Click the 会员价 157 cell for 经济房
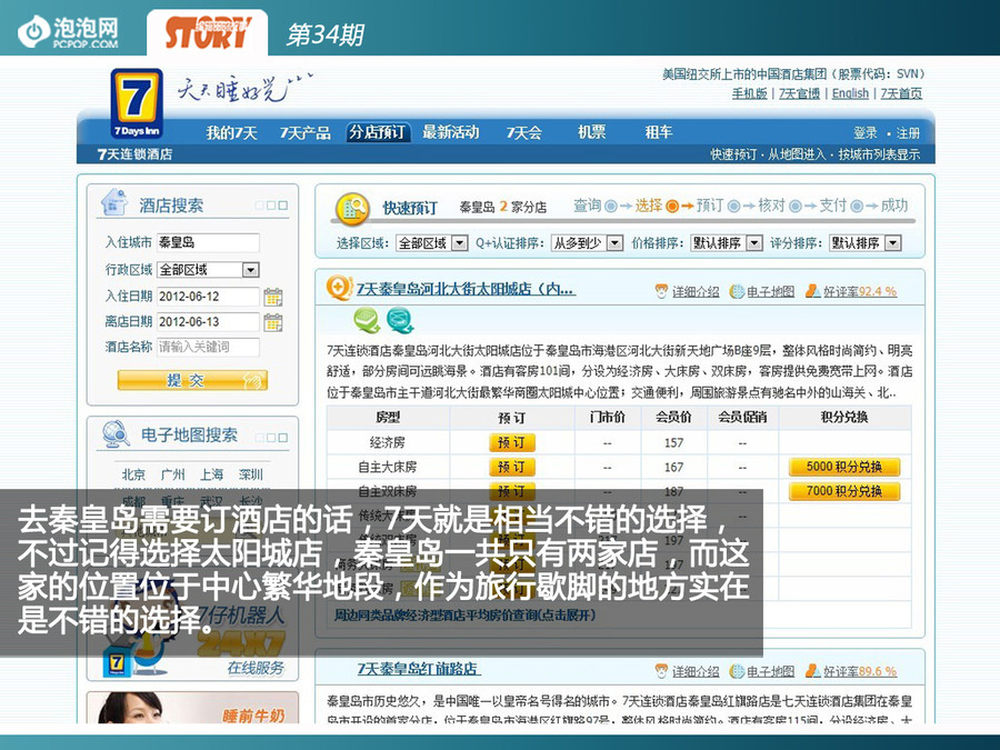Viewport: 1000px width, 750px height. pyautogui.click(x=674, y=443)
